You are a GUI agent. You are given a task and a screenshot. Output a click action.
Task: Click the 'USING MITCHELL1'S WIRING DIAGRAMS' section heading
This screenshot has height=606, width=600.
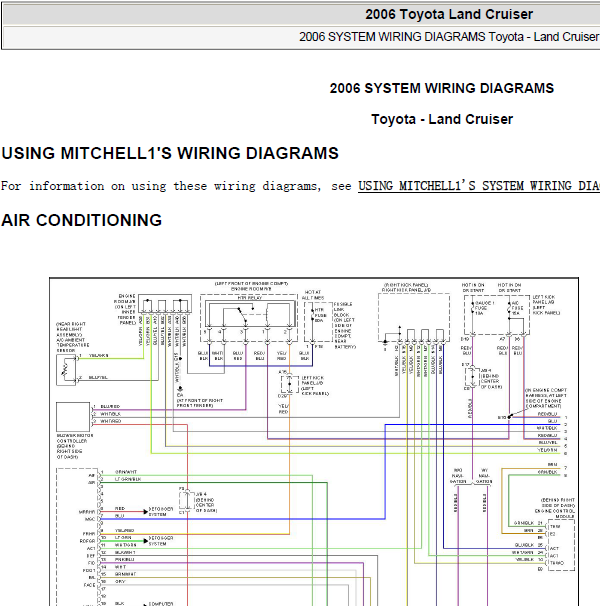[170, 153]
